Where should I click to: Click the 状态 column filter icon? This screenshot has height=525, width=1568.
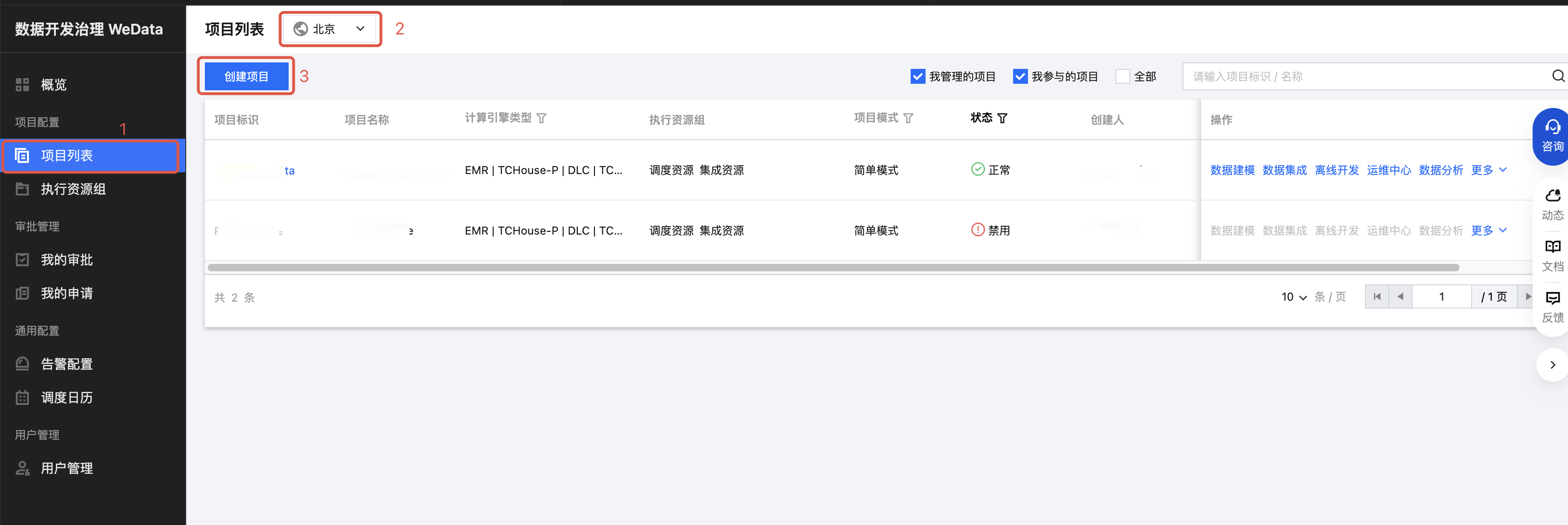coord(1002,118)
